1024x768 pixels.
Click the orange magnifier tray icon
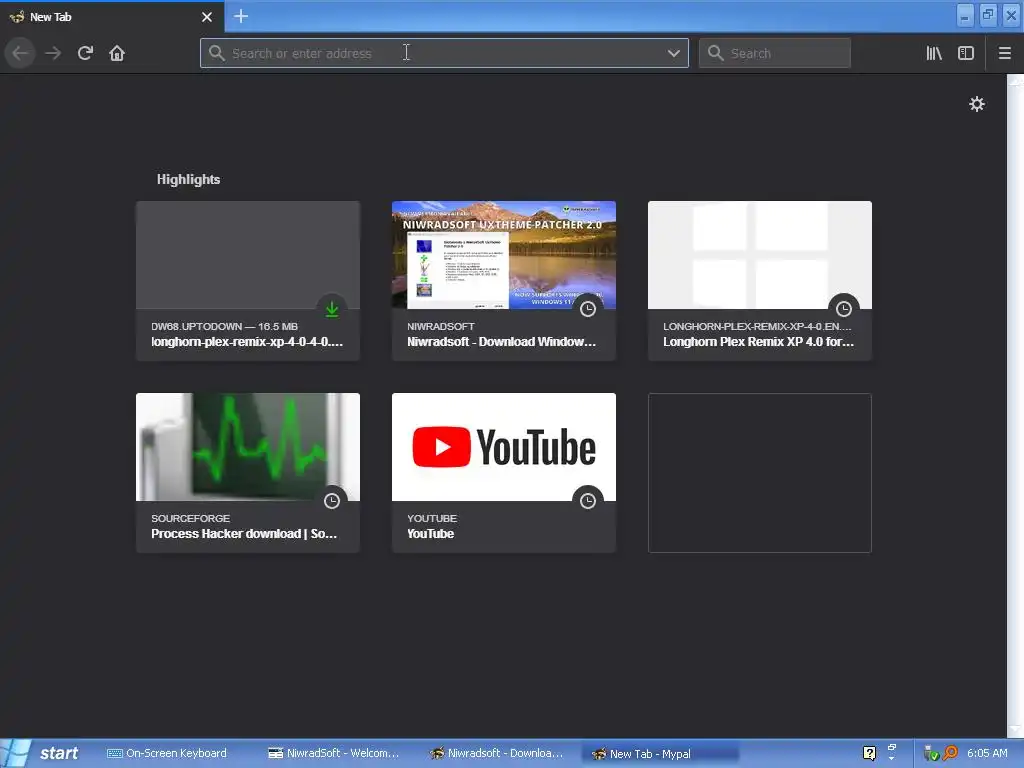(x=950, y=753)
